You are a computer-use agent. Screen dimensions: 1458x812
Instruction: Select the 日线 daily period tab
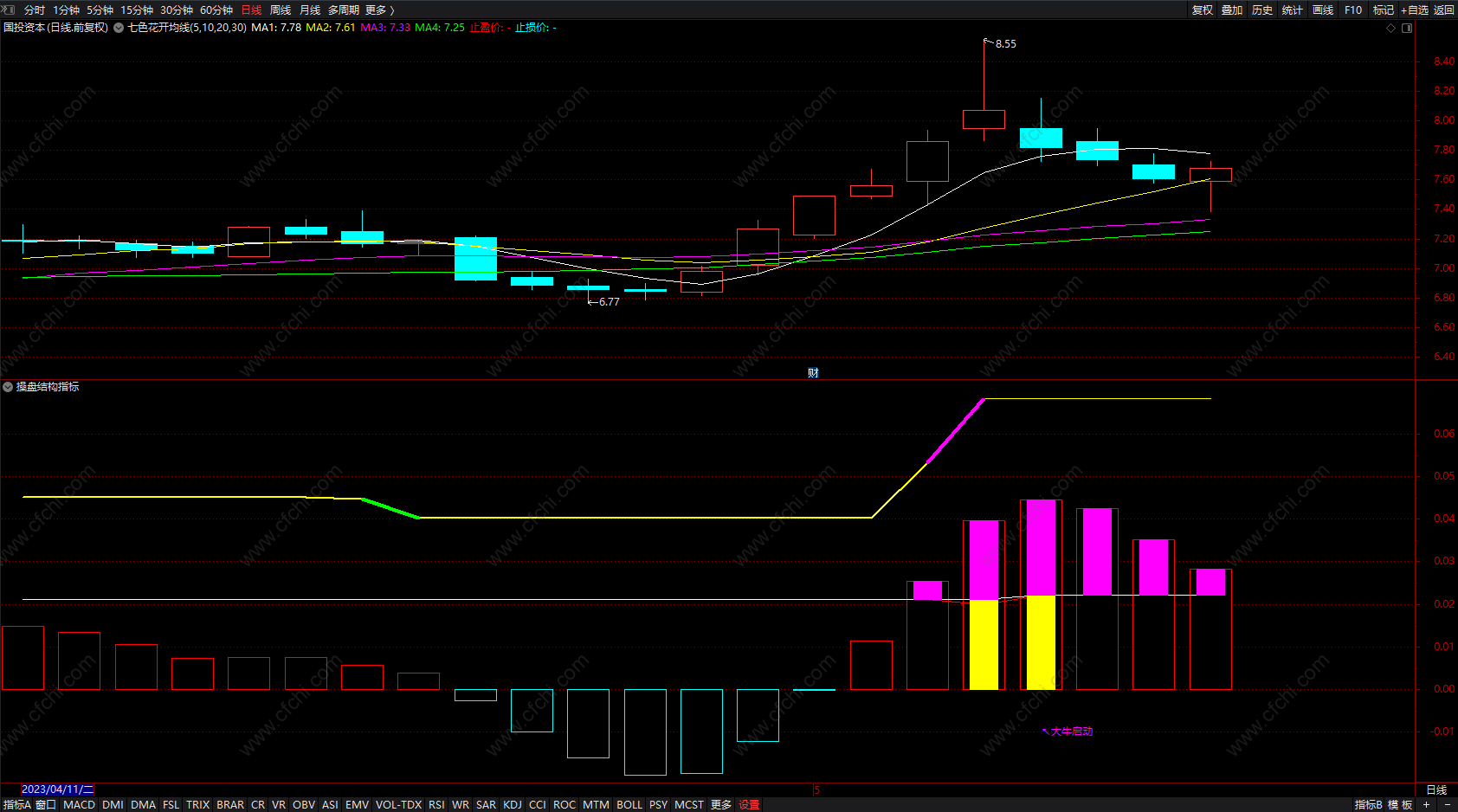point(251,10)
